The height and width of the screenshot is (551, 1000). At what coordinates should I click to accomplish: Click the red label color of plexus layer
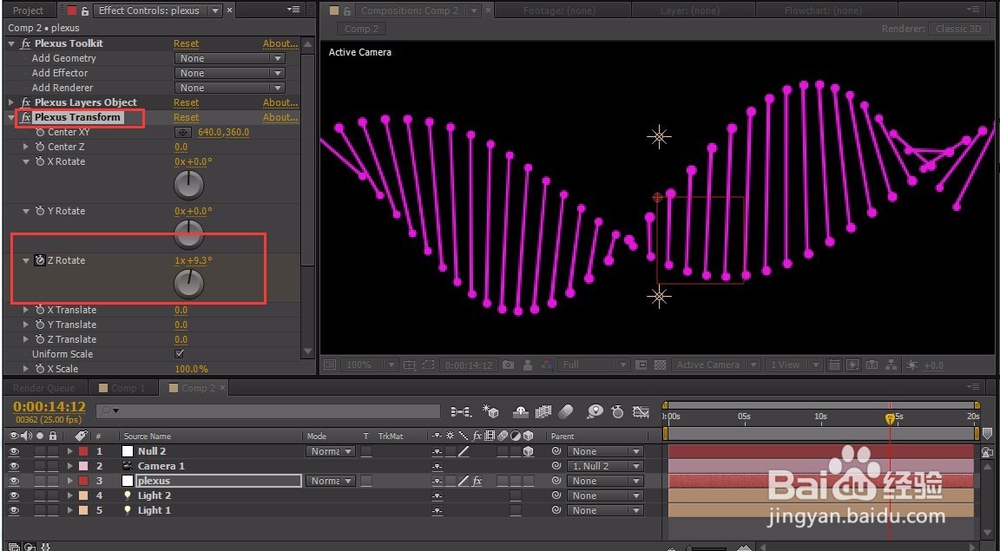pyautogui.click(x=84, y=481)
